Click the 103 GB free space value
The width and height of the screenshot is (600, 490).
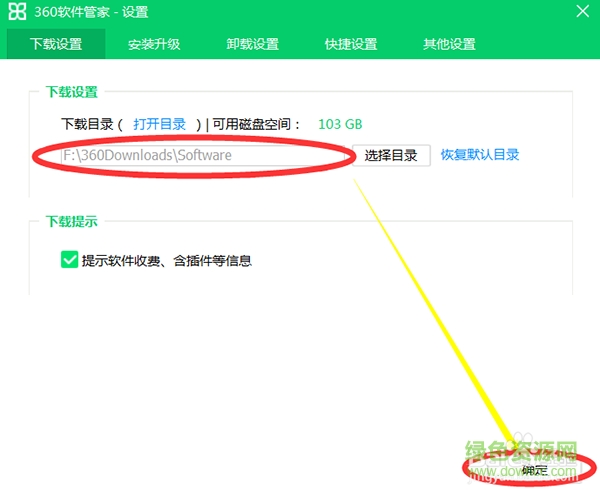click(x=340, y=124)
